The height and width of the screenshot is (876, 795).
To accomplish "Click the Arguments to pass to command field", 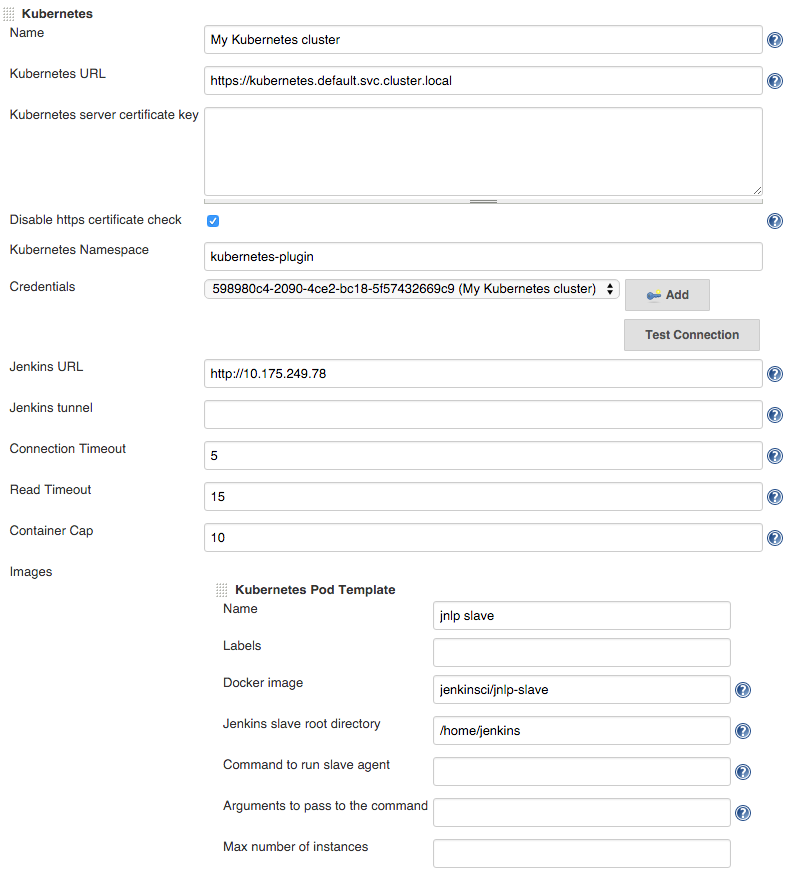I will (582, 812).
